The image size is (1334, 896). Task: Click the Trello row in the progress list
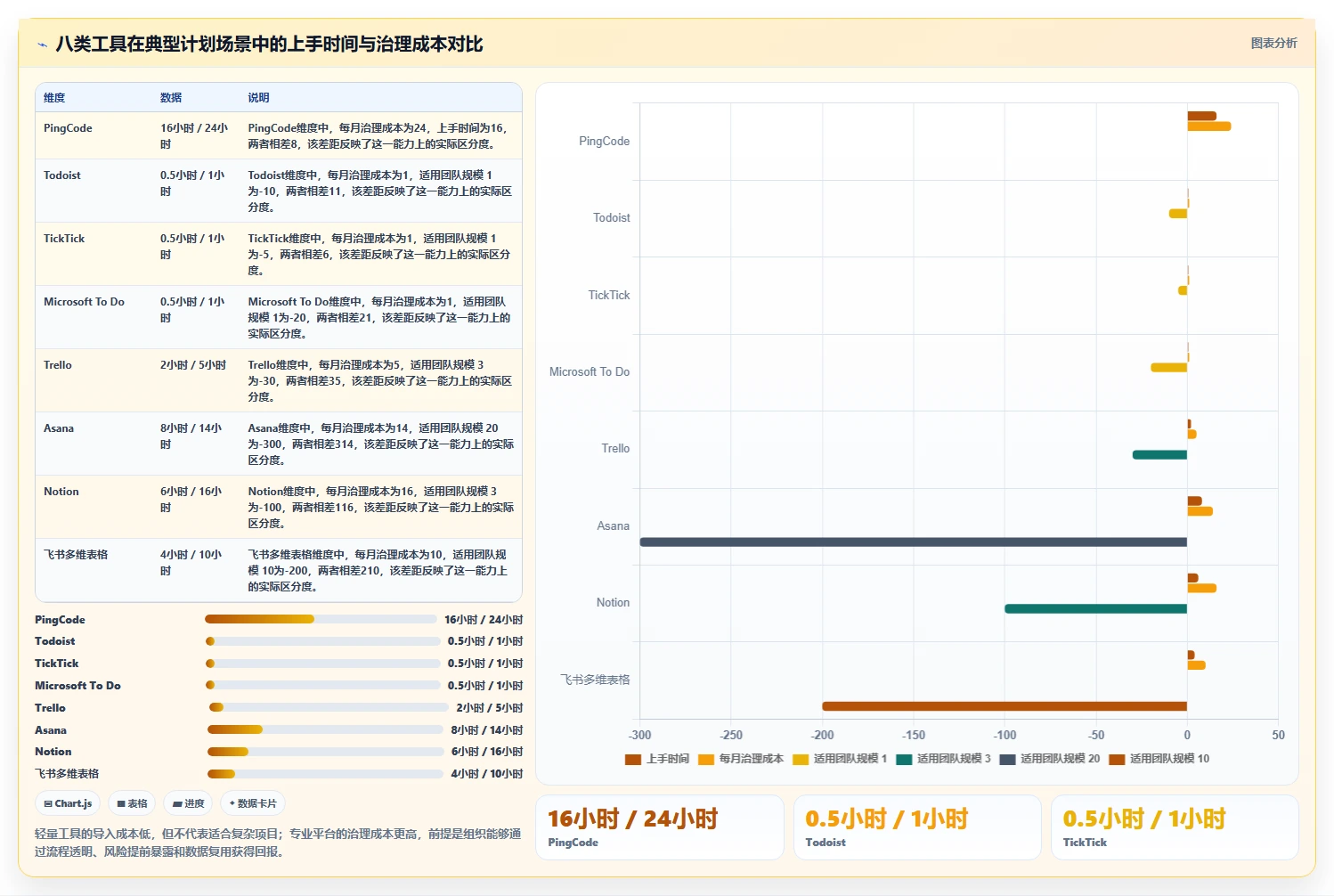[x=279, y=708]
